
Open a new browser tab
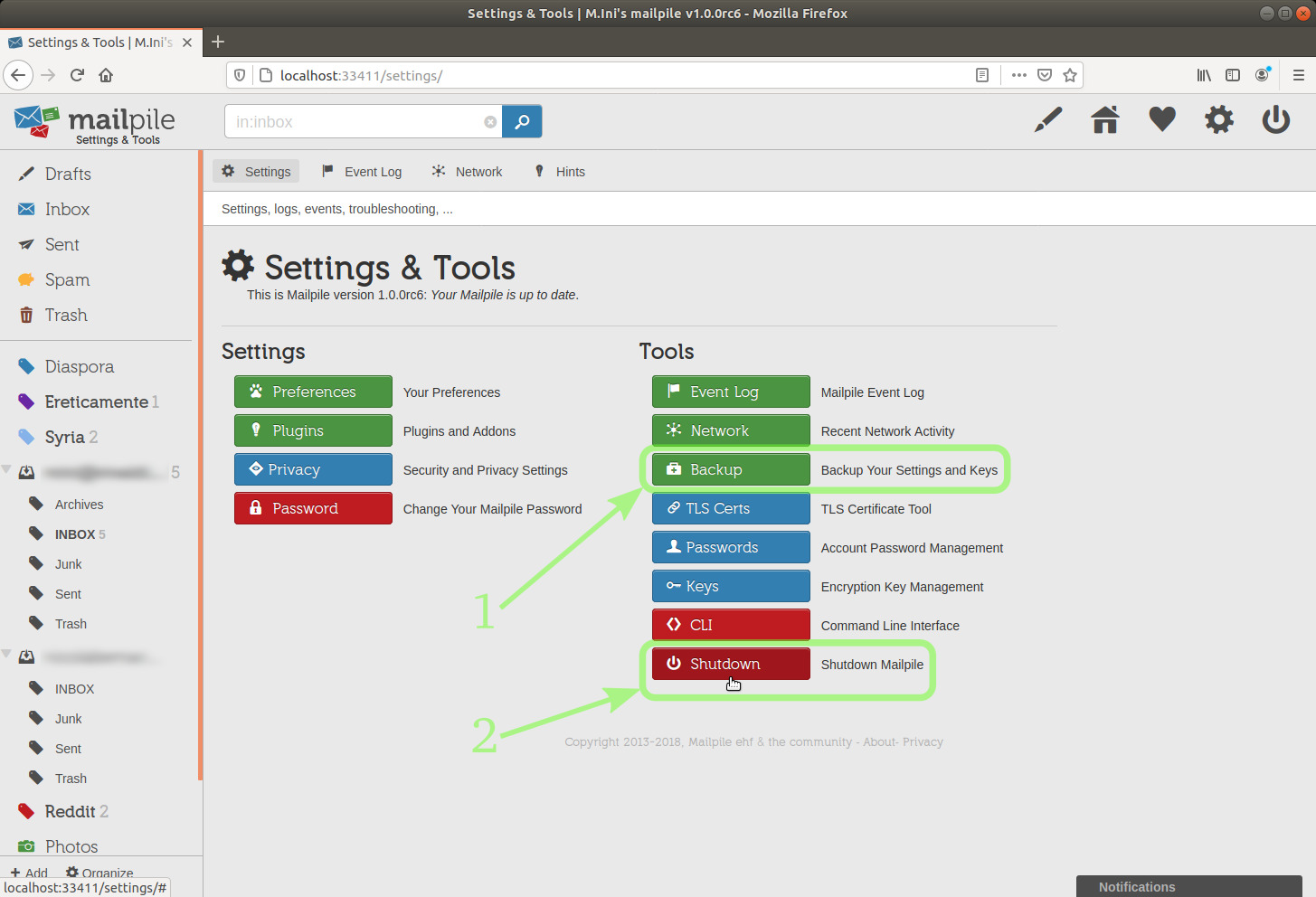point(218,42)
